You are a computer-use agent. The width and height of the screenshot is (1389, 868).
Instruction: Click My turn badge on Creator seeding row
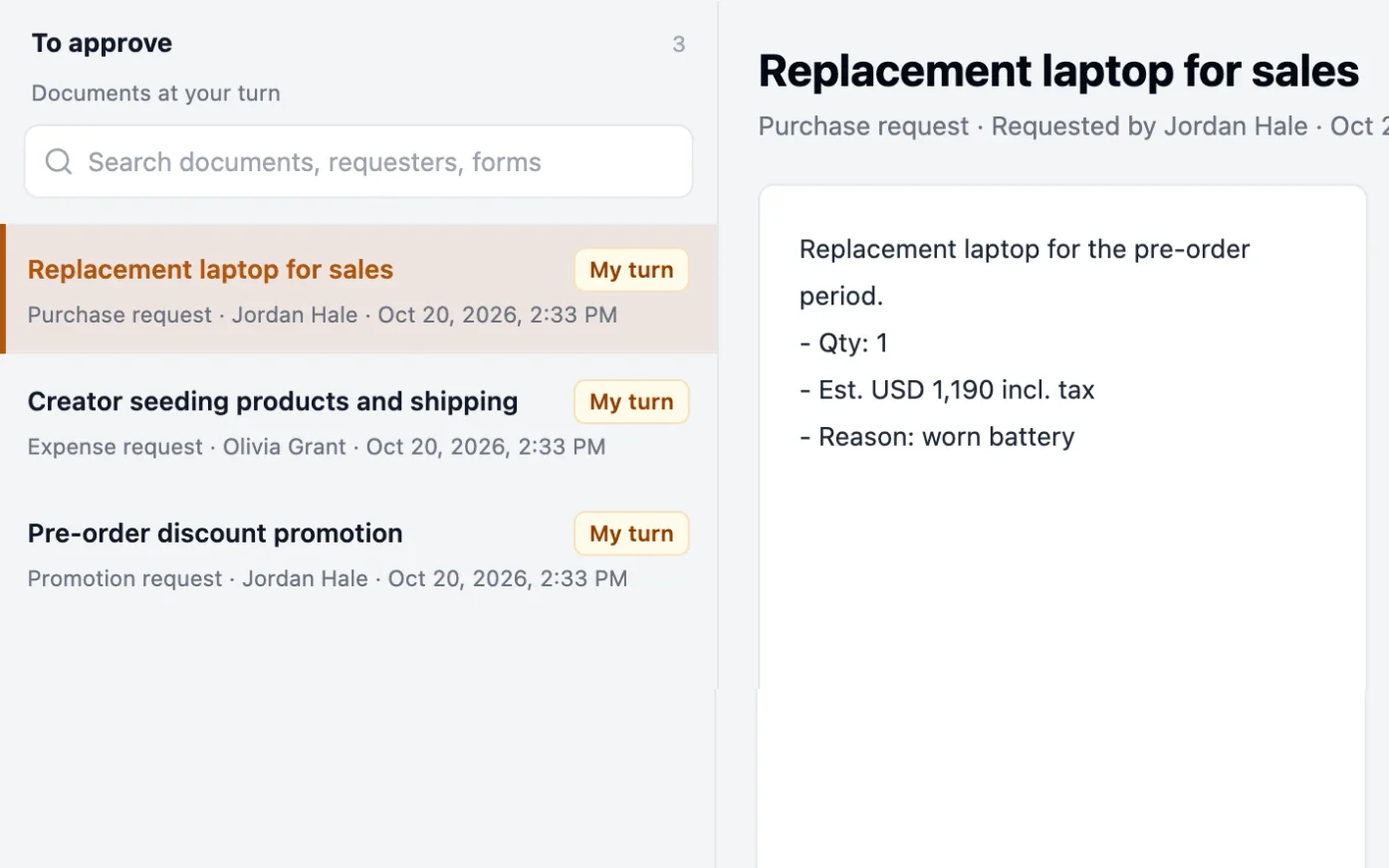pyautogui.click(x=631, y=402)
